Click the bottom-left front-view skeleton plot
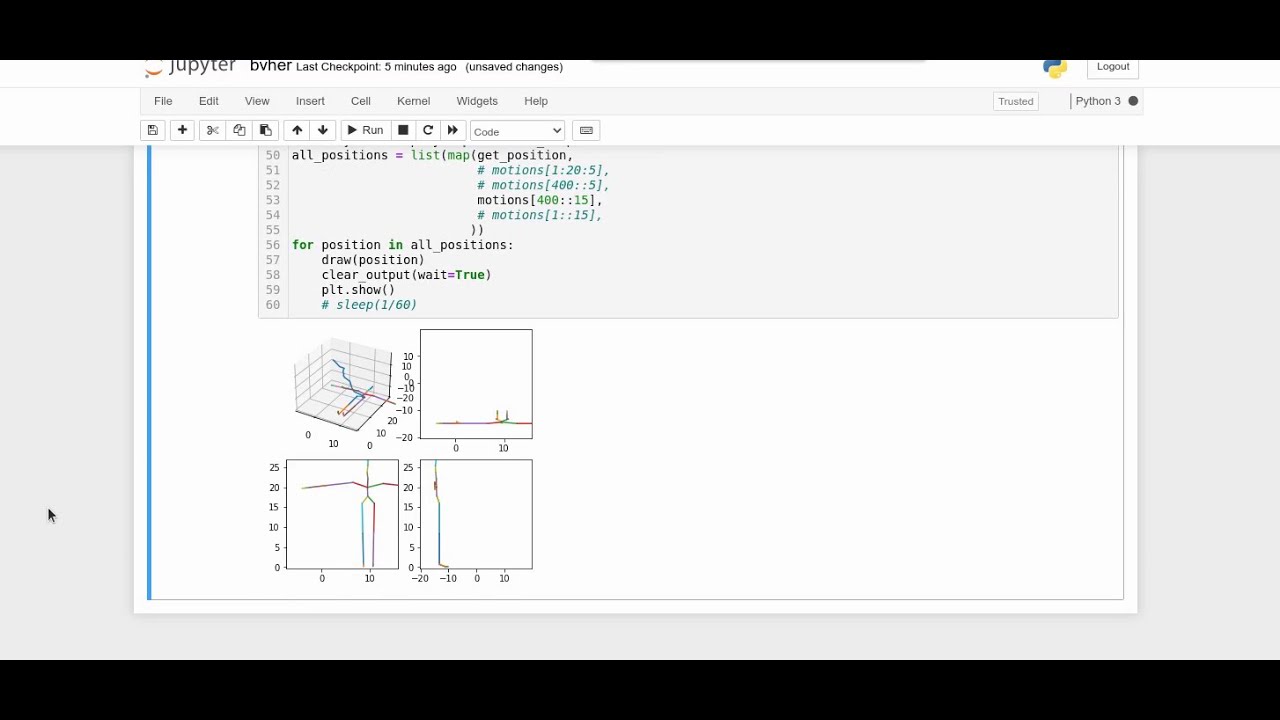Viewport: 1280px width, 720px height. [x=342, y=514]
